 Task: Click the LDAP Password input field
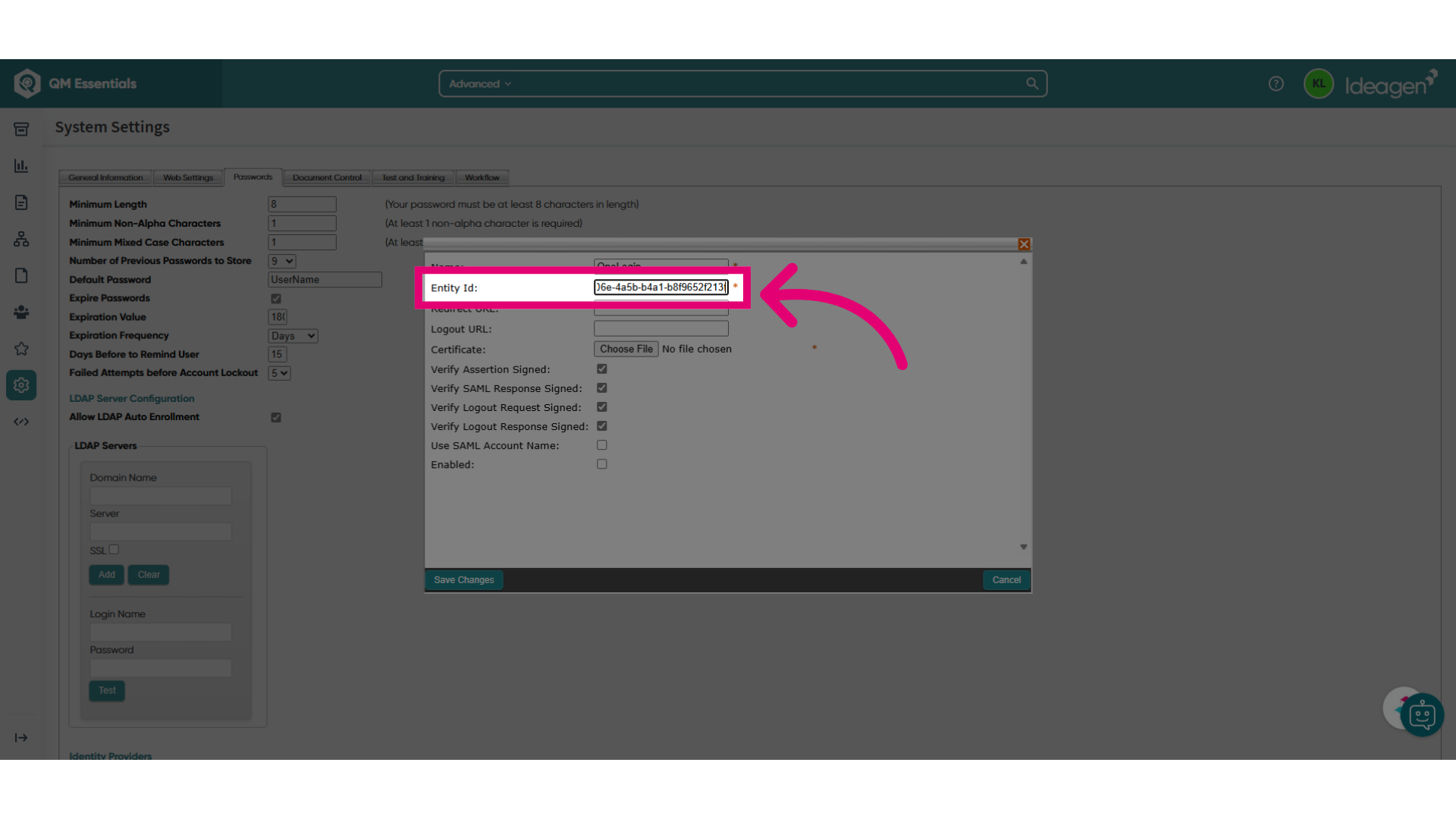point(161,668)
